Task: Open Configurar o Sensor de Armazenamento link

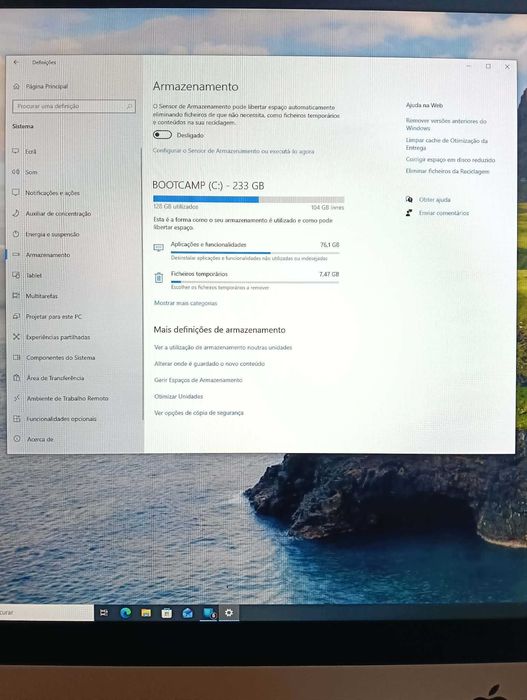Action: pos(233,151)
